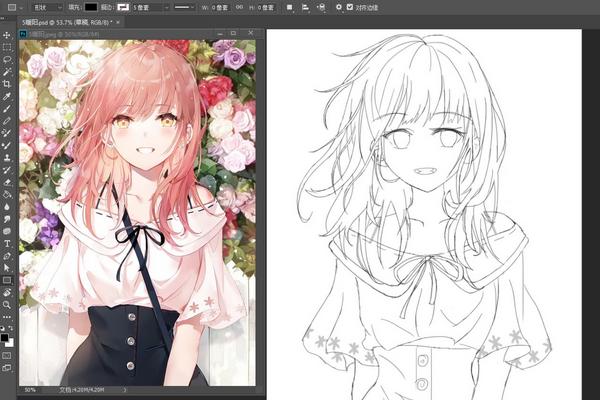
Task: Close the 5暖阳.psd document tab
Action: pos(118,23)
